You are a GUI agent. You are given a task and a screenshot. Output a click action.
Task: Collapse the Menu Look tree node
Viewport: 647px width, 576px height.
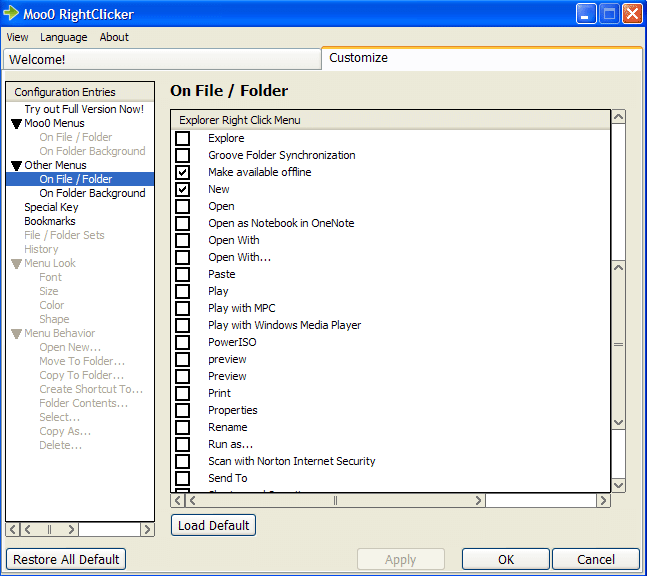tap(16, 264)
